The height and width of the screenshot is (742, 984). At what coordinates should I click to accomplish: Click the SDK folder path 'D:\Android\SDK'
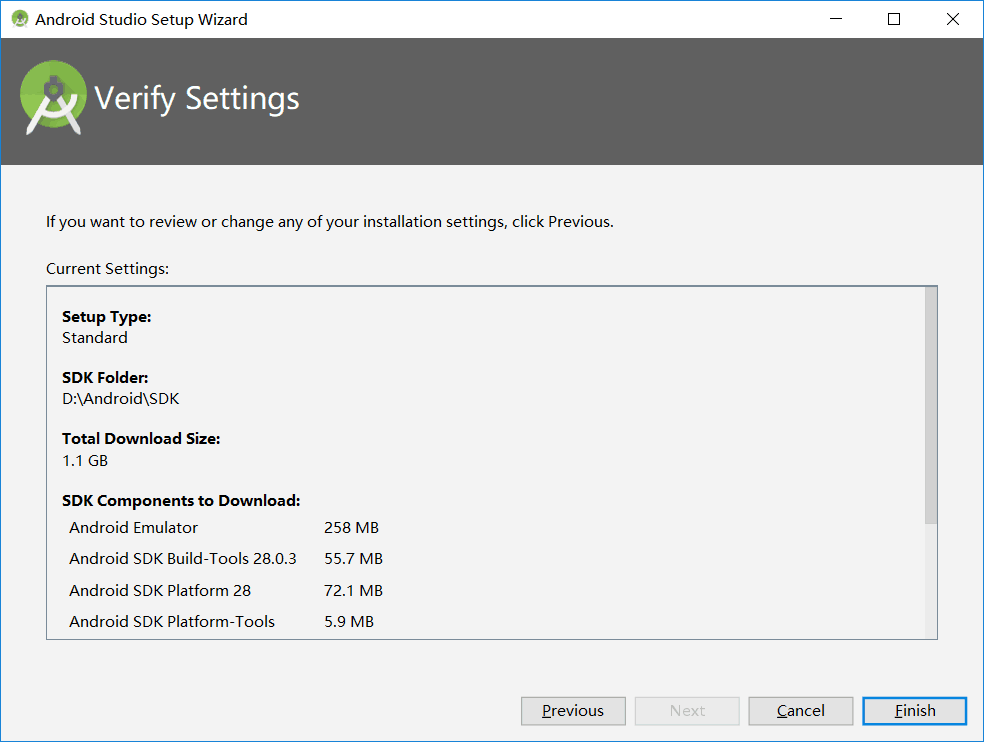120,399
